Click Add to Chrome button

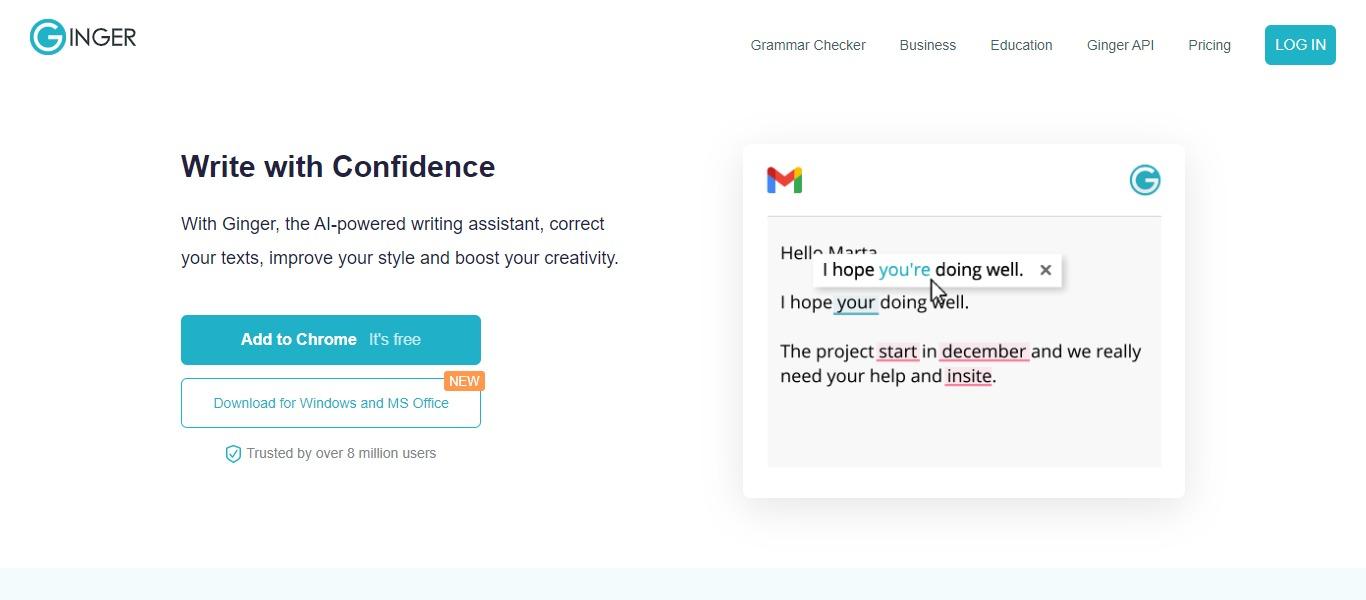[331, 340]
